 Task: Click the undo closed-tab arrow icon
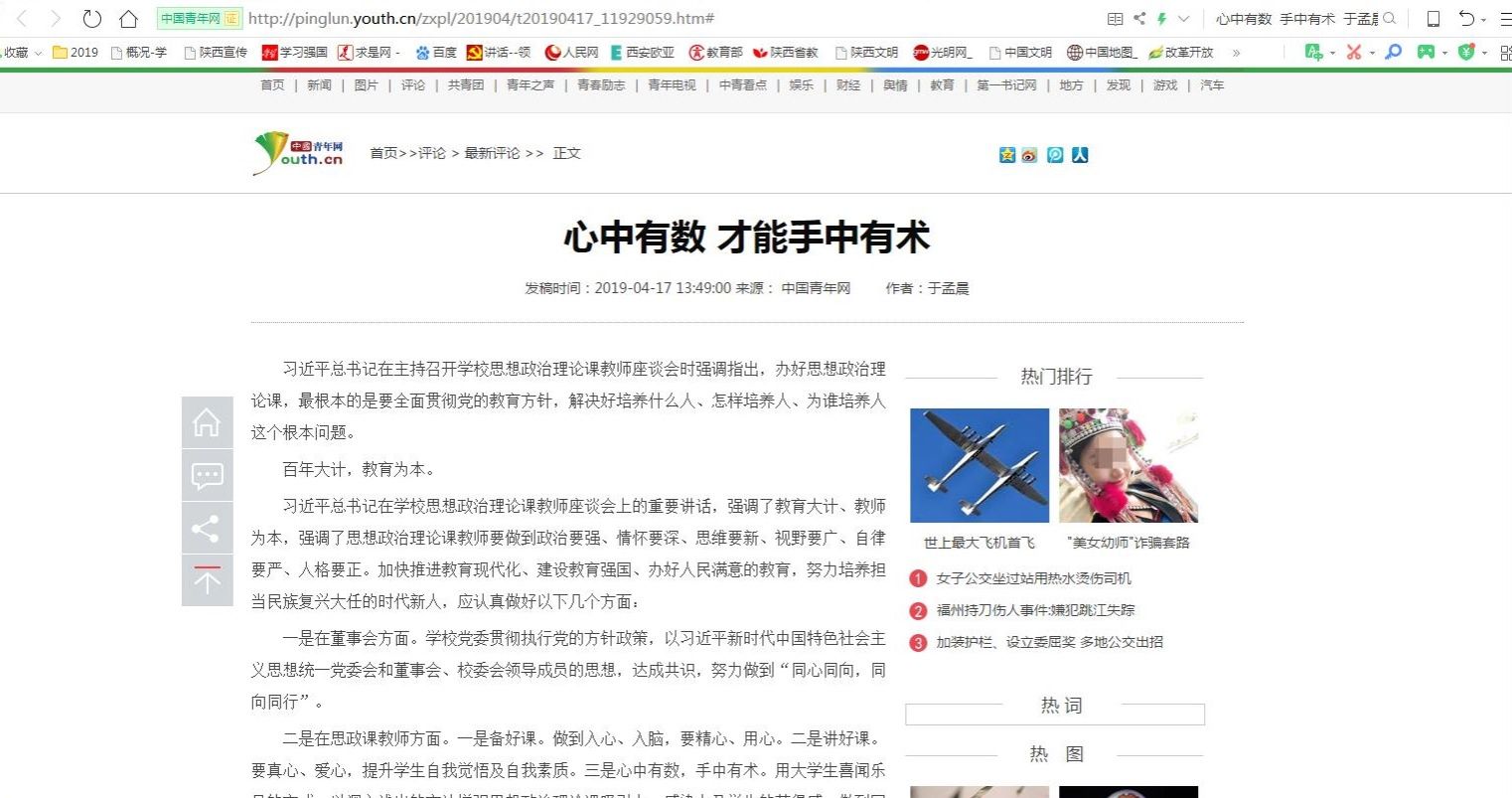1466,19
